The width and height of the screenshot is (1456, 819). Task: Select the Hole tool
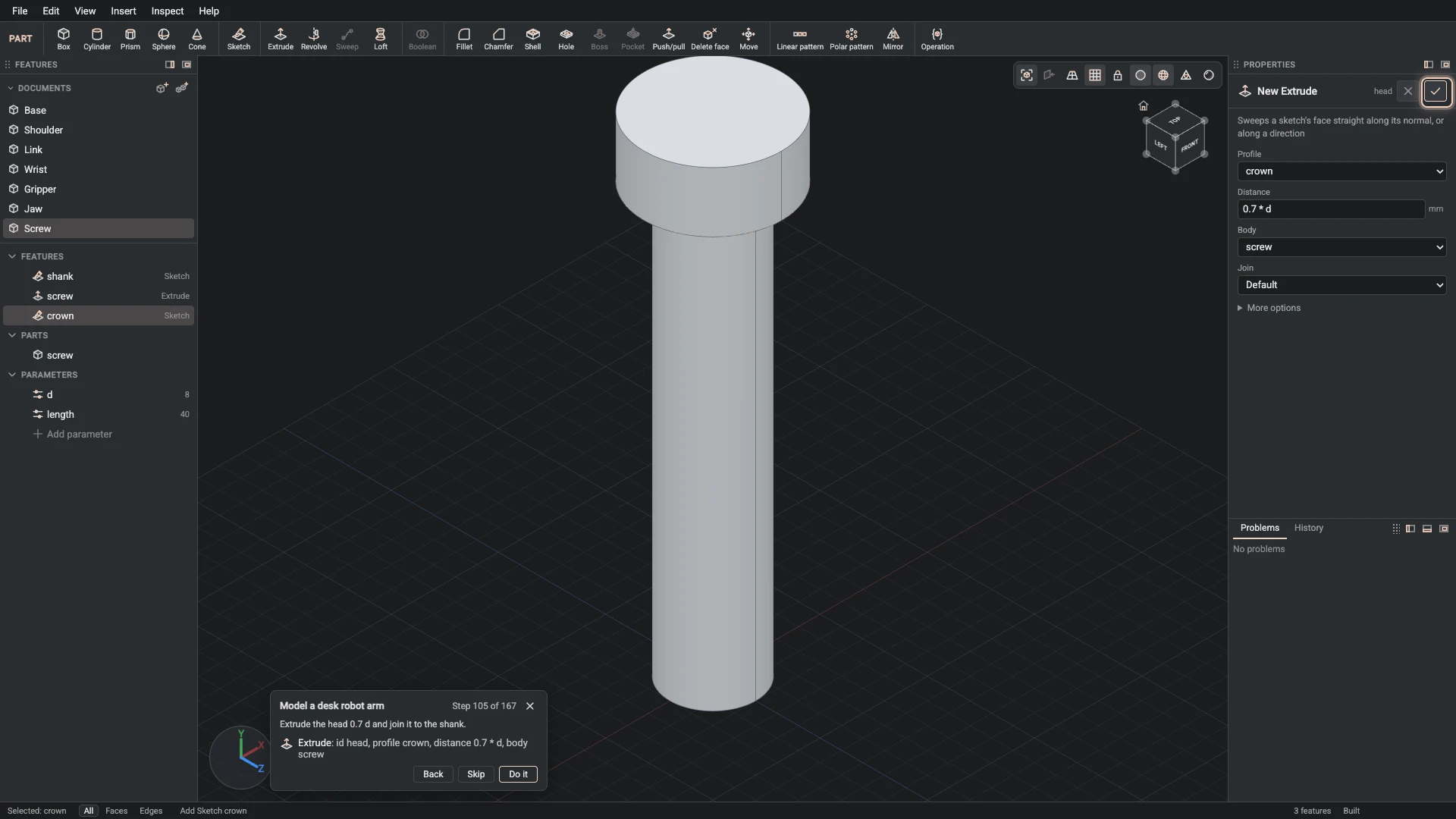pyautogui.click(x=566, y=39)
